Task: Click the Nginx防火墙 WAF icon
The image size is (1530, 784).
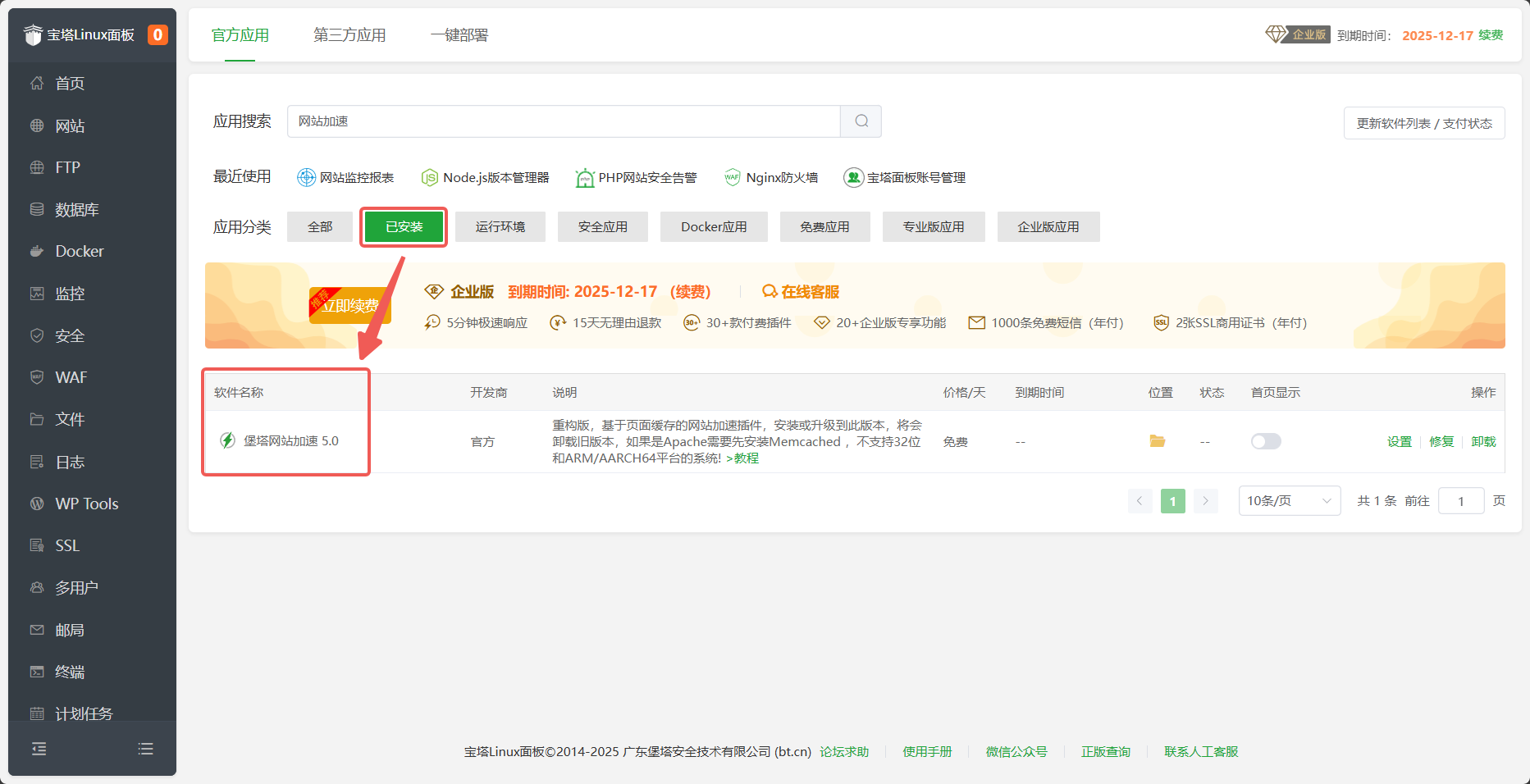Action: pyautogui.click(x=732, y=178)
